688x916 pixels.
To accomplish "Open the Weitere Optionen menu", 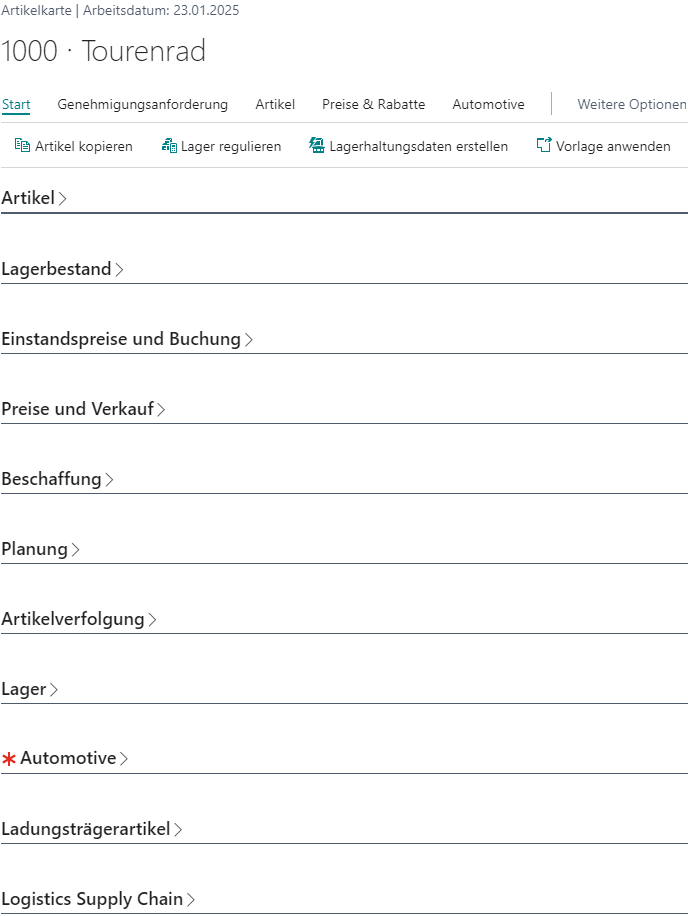I will coord(631,104).
